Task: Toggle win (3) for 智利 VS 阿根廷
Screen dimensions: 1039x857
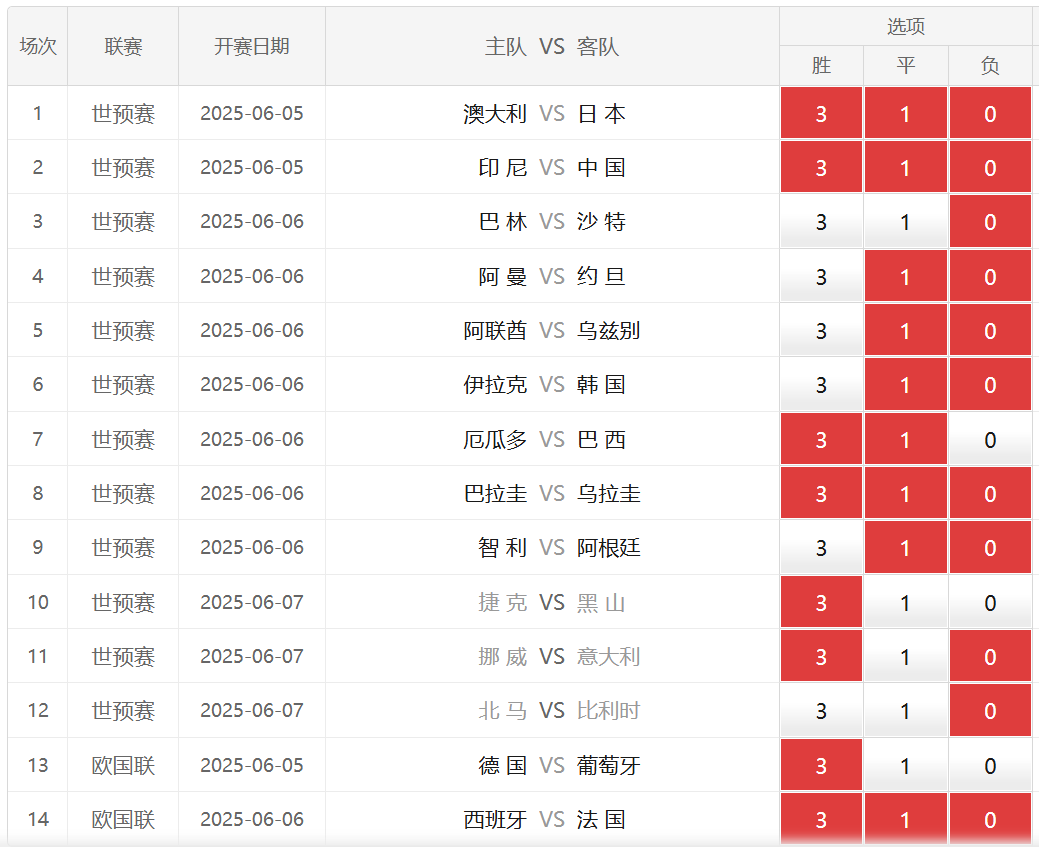Action: tap(821, 548)
